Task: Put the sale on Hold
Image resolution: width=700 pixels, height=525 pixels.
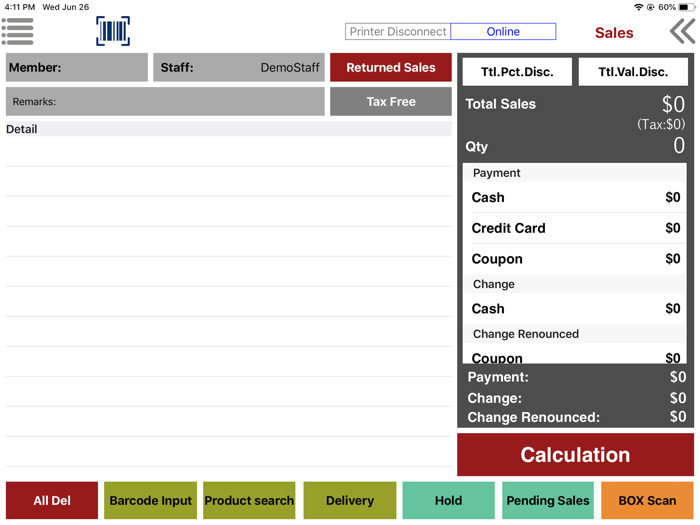Action: point(449,500)
